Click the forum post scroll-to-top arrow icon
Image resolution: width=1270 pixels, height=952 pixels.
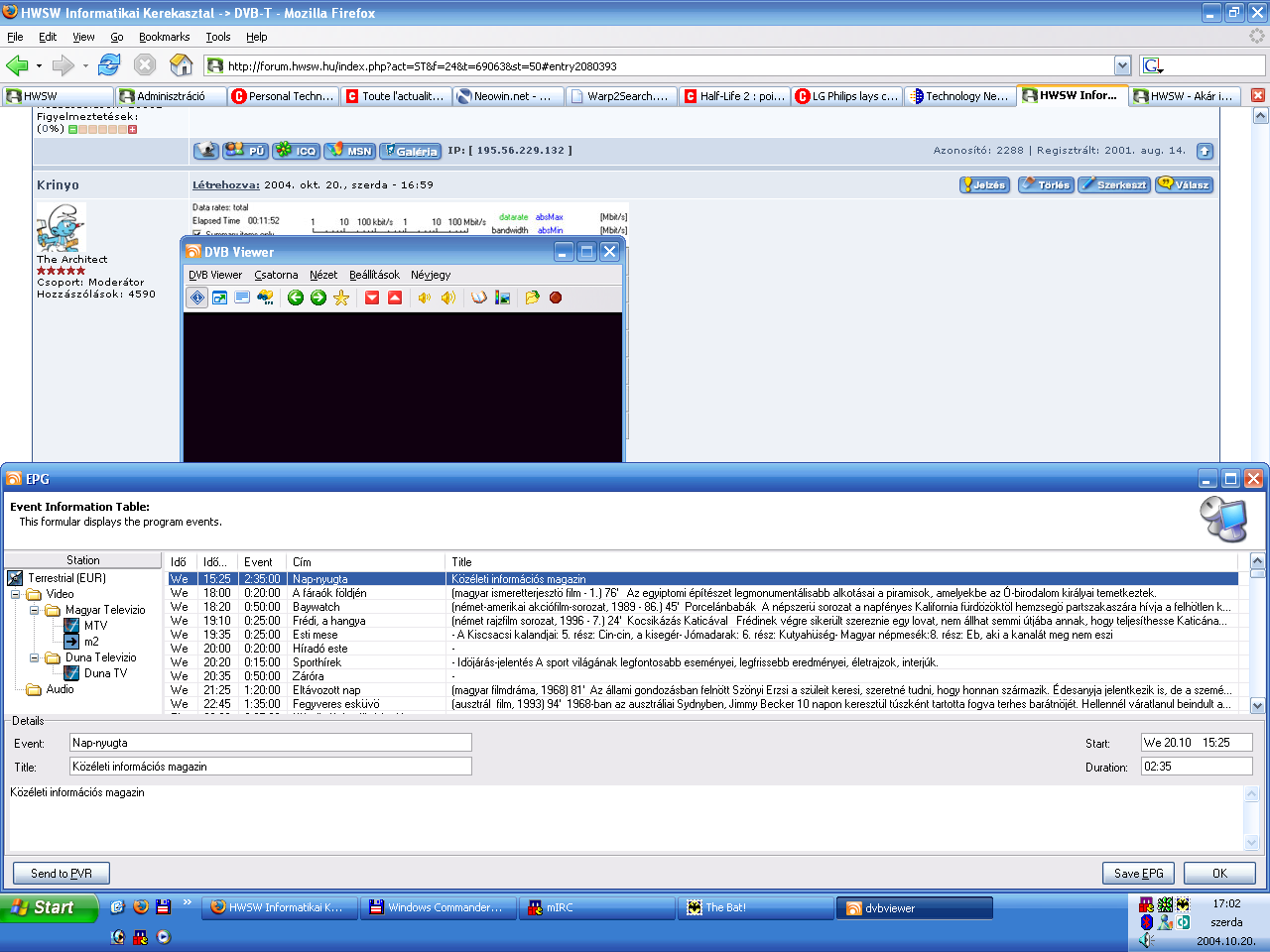coord(1205,151)
